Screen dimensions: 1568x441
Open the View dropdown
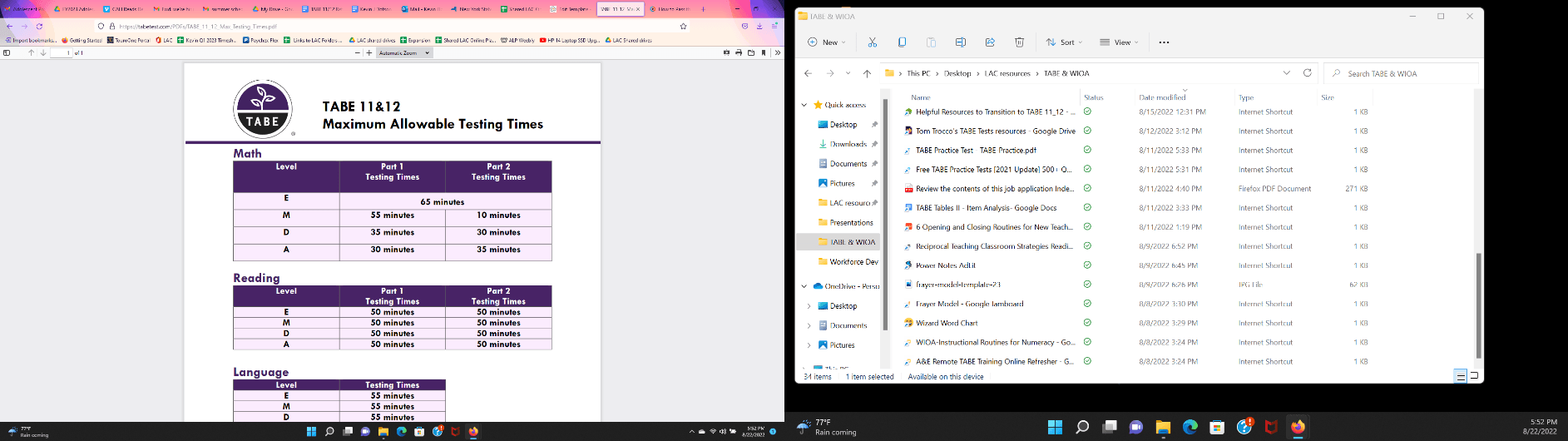(x=1119, y=42)
